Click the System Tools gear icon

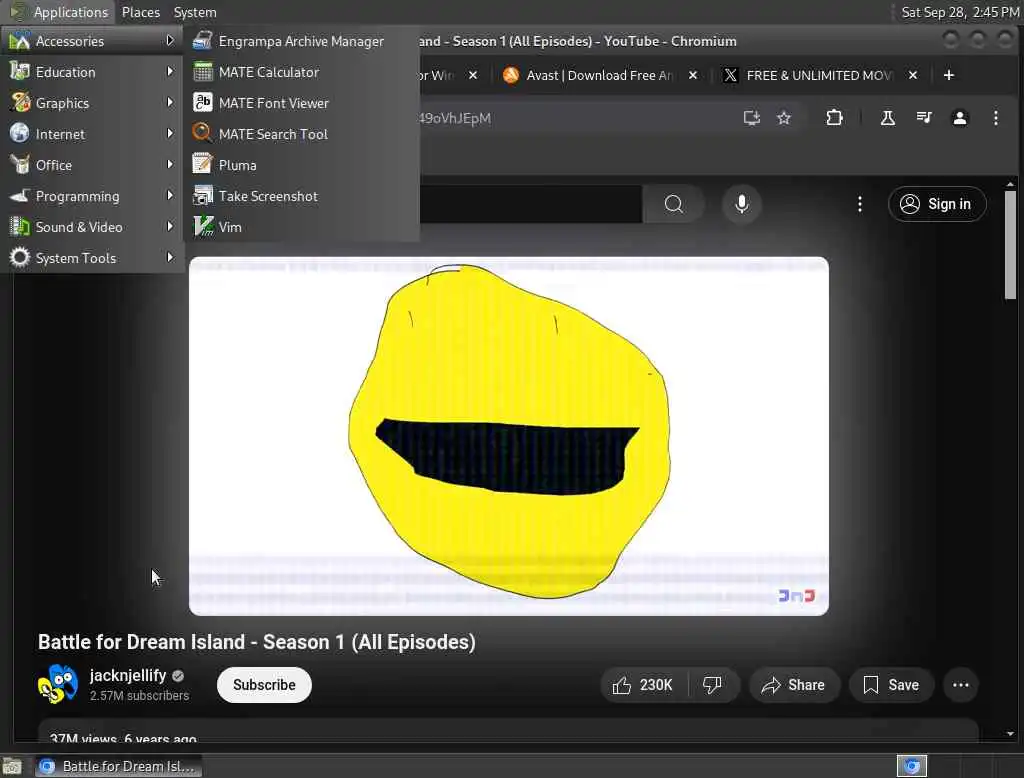(x=20, y=257)
